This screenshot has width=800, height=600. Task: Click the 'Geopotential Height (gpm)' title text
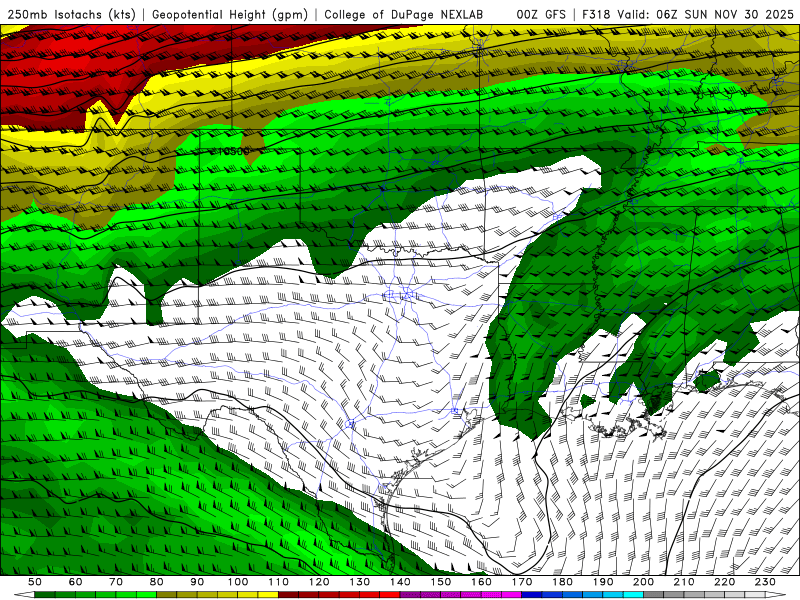pos(230,14)
